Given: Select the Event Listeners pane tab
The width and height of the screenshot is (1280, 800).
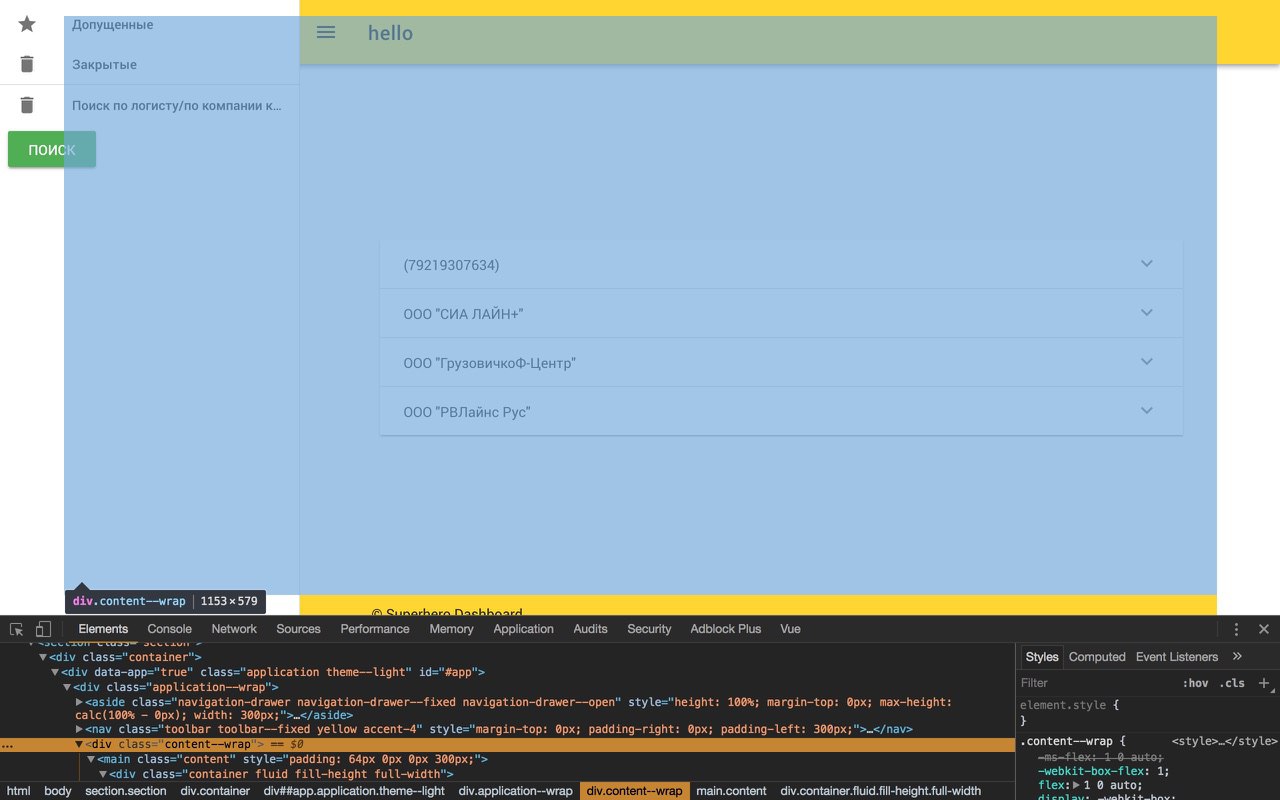Looking at the screenshot, I should pyautogui.click(x=1177, y=657).
